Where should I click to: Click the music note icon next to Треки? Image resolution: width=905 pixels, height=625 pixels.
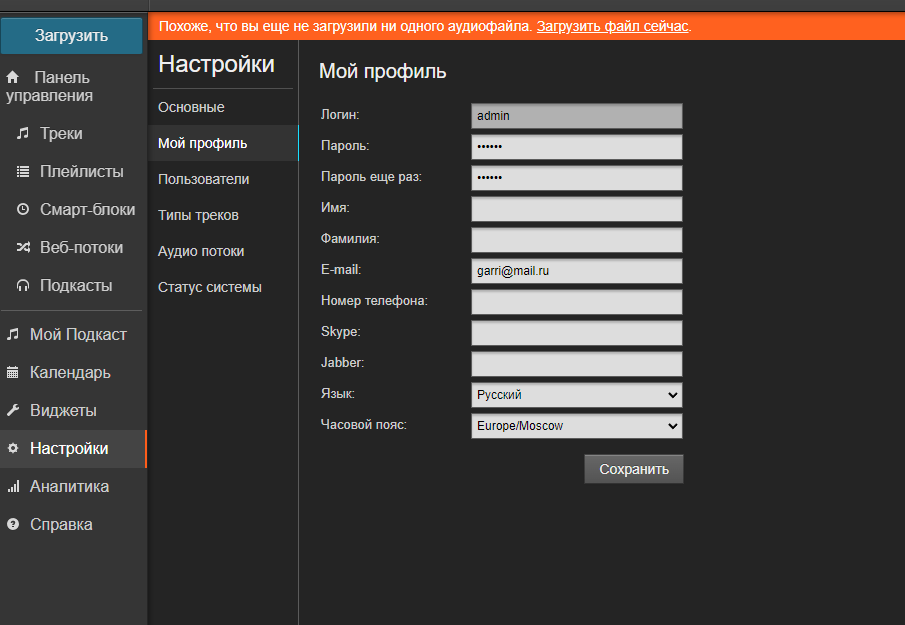click(23, 133)
